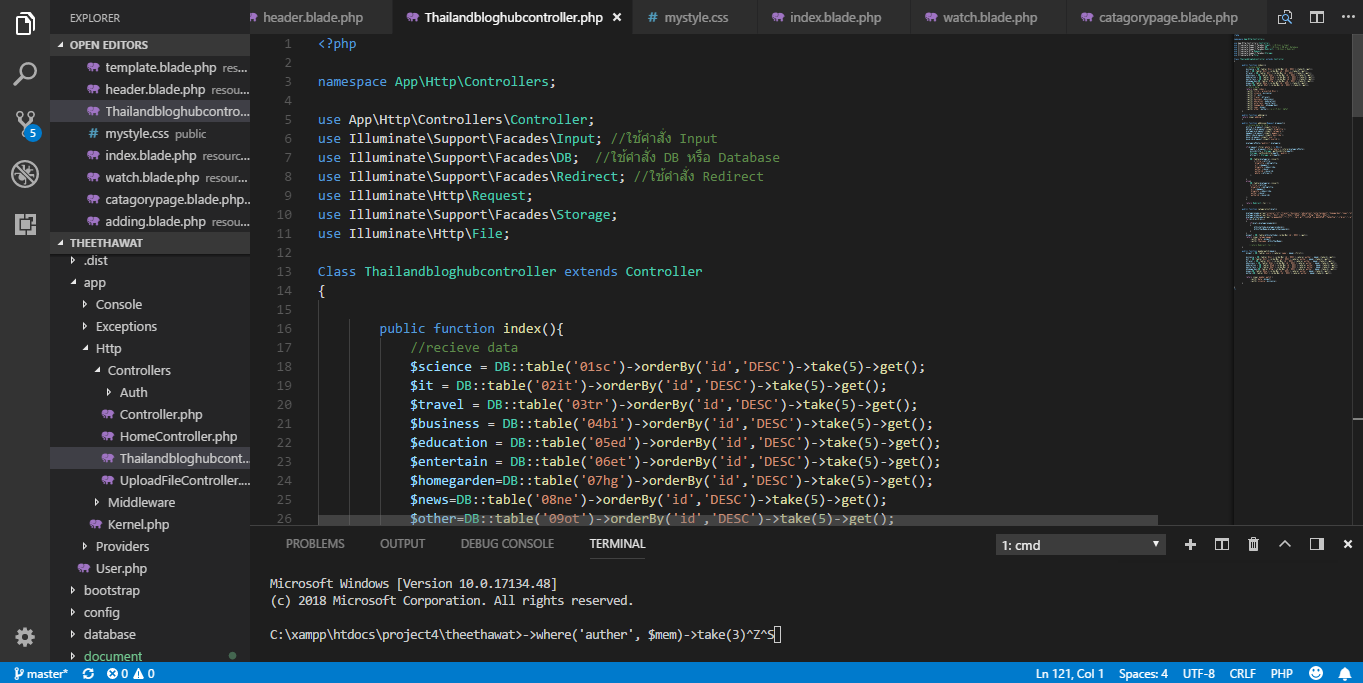Split the editor with split icon
Viewport: 1363px width, 683px height.
click(x=1317, y=17)
